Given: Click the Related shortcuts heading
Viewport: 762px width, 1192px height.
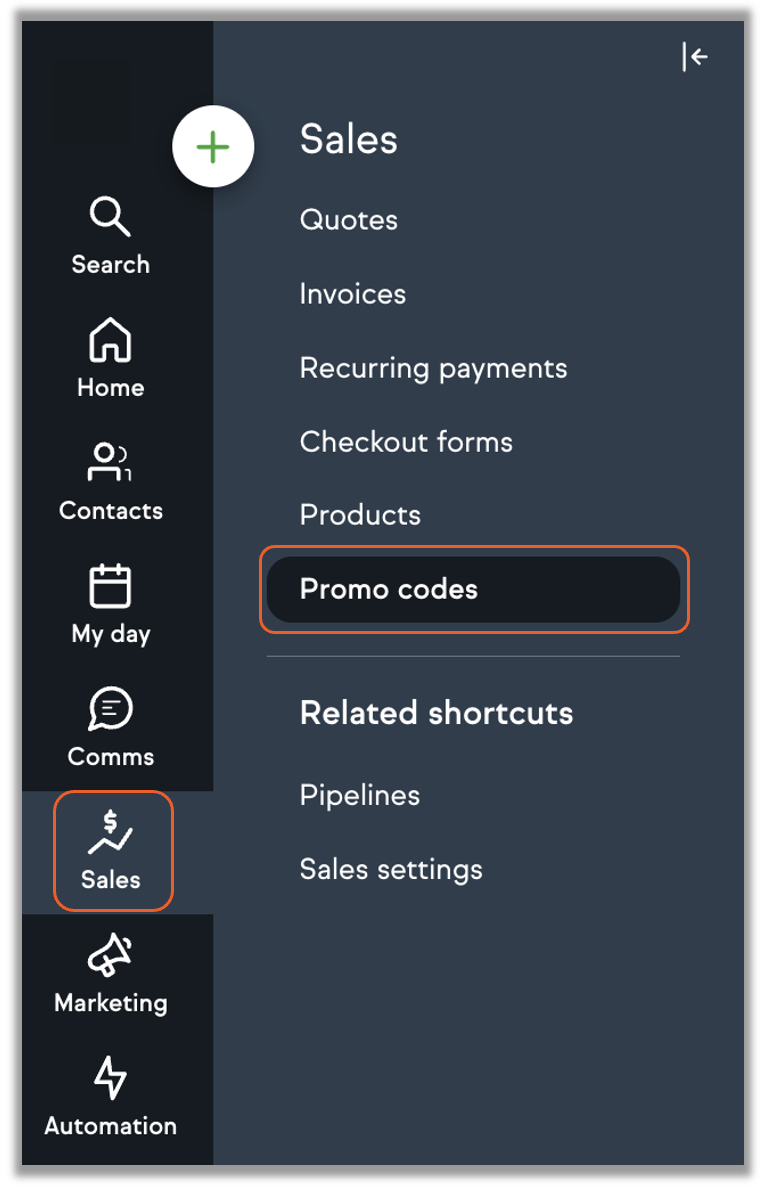Looking at the screenshot, I should pyautogui.click(x=437, y=713).
